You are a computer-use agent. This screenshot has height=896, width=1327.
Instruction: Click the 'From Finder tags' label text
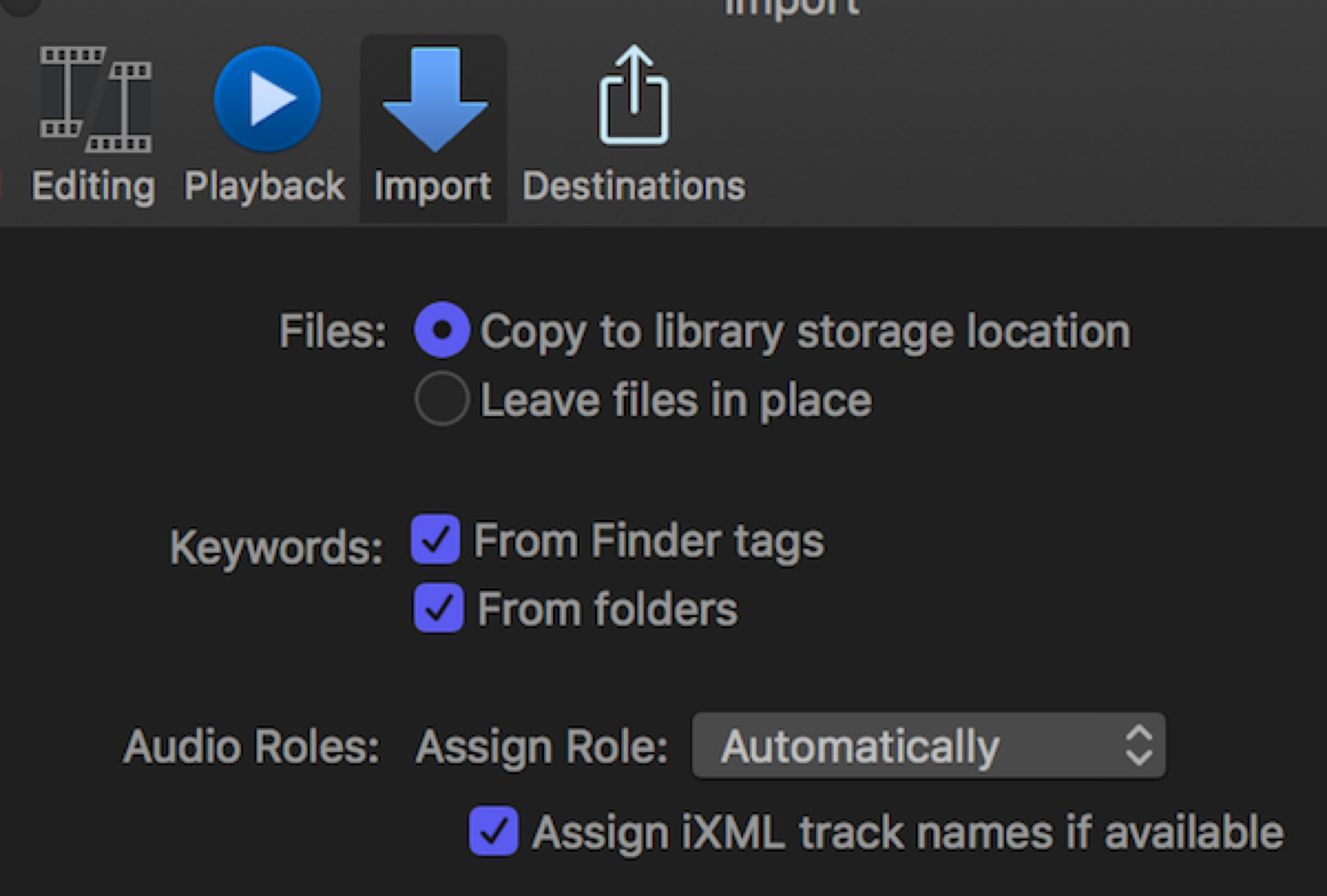coord(649,540)
